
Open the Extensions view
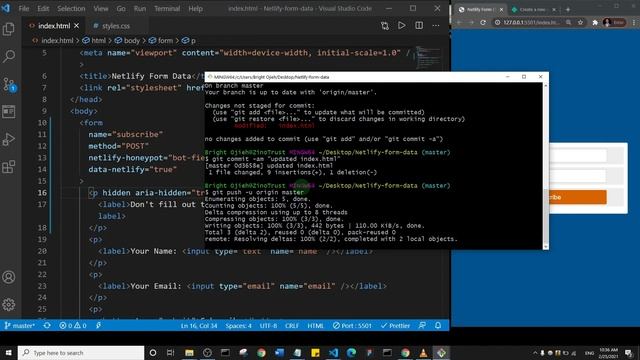(9, 167)
